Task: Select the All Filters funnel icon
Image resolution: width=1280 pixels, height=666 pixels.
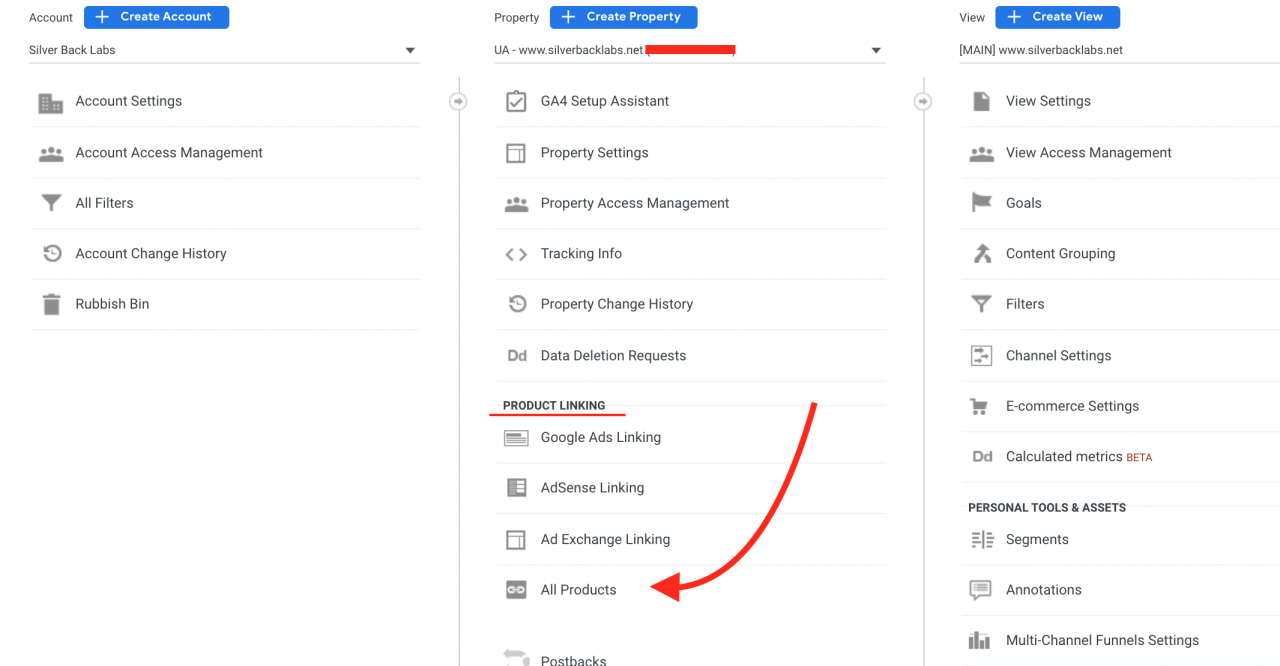Action: [51, 203]
